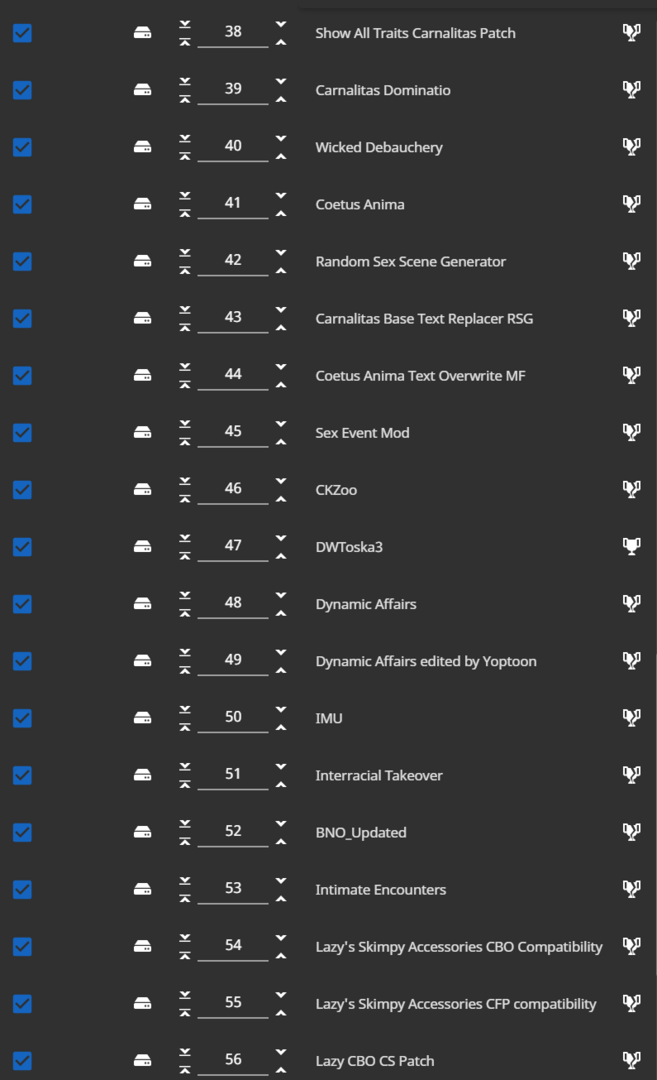Move Carnalitas Dominatio to top of list
This screenshot has width=657, height=1080.
[x=185, y=99]
